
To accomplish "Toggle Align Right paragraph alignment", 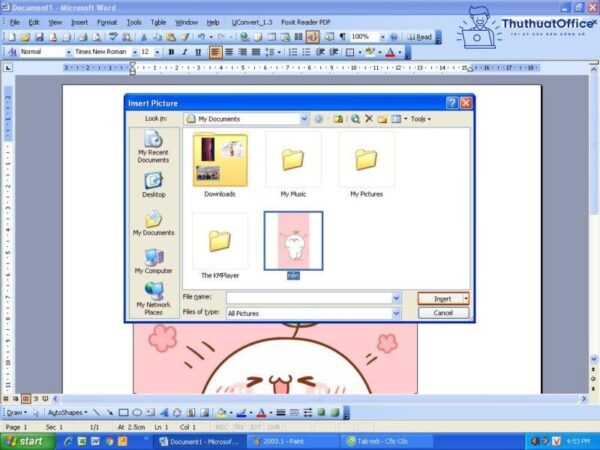I will [x=243, y=52].
